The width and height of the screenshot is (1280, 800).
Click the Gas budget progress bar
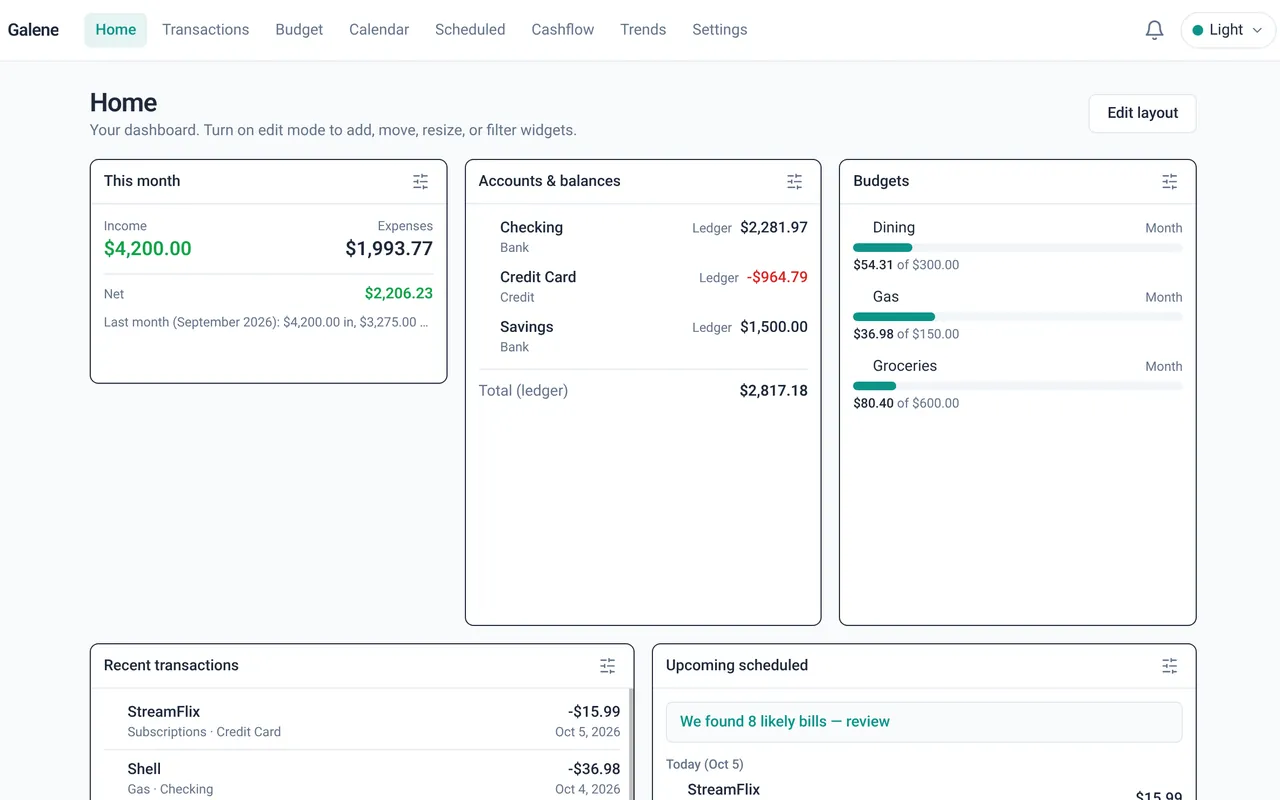1017,316
